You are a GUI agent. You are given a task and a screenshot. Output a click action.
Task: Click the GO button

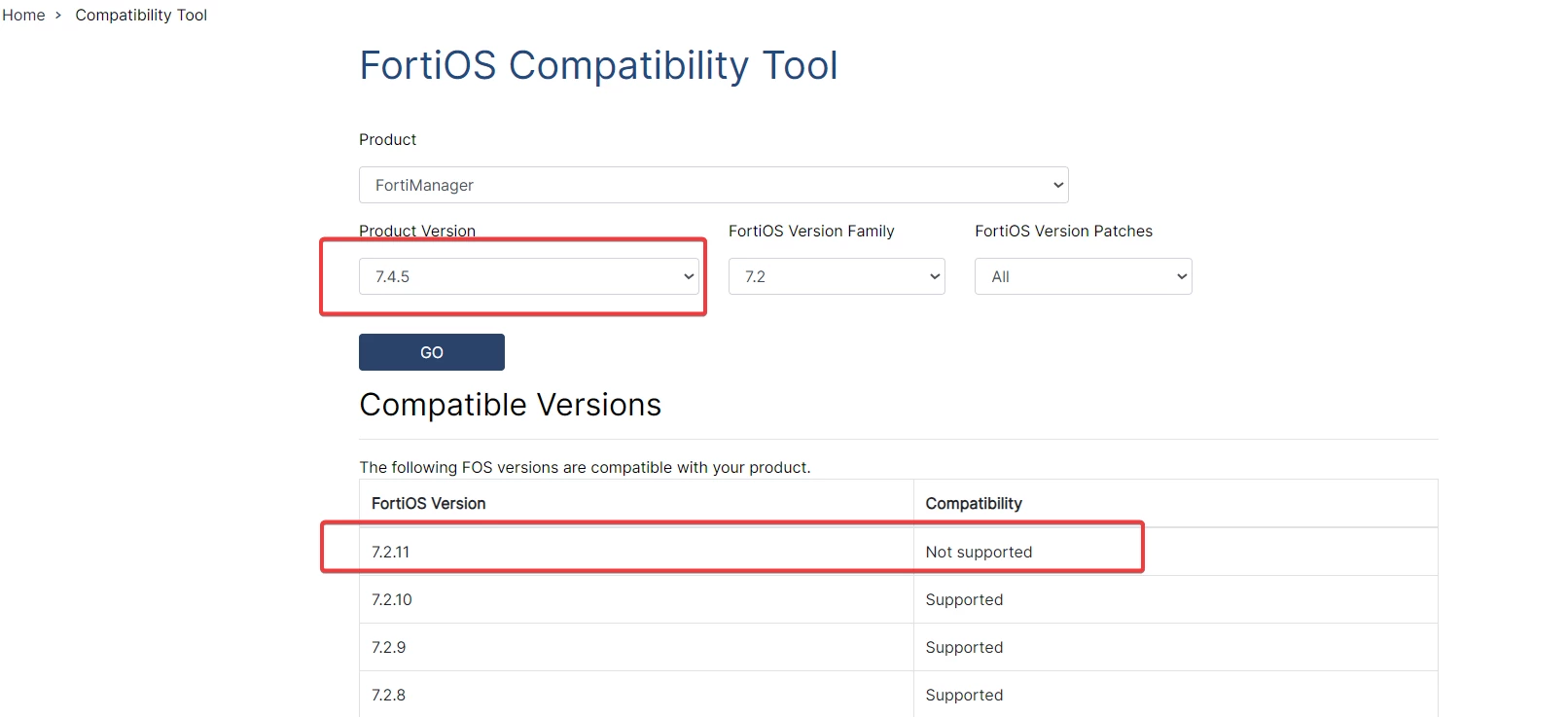coord(432,352)
